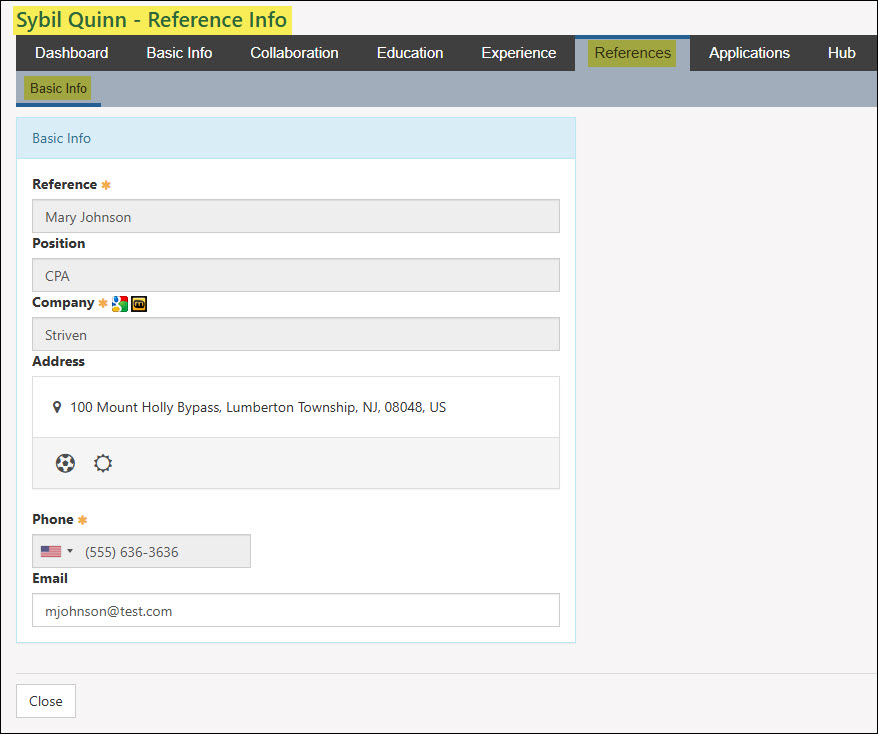Select the Reference name field showing Mary Johnson
Viewport: 878px width, 734px height.
pos(295,216)
